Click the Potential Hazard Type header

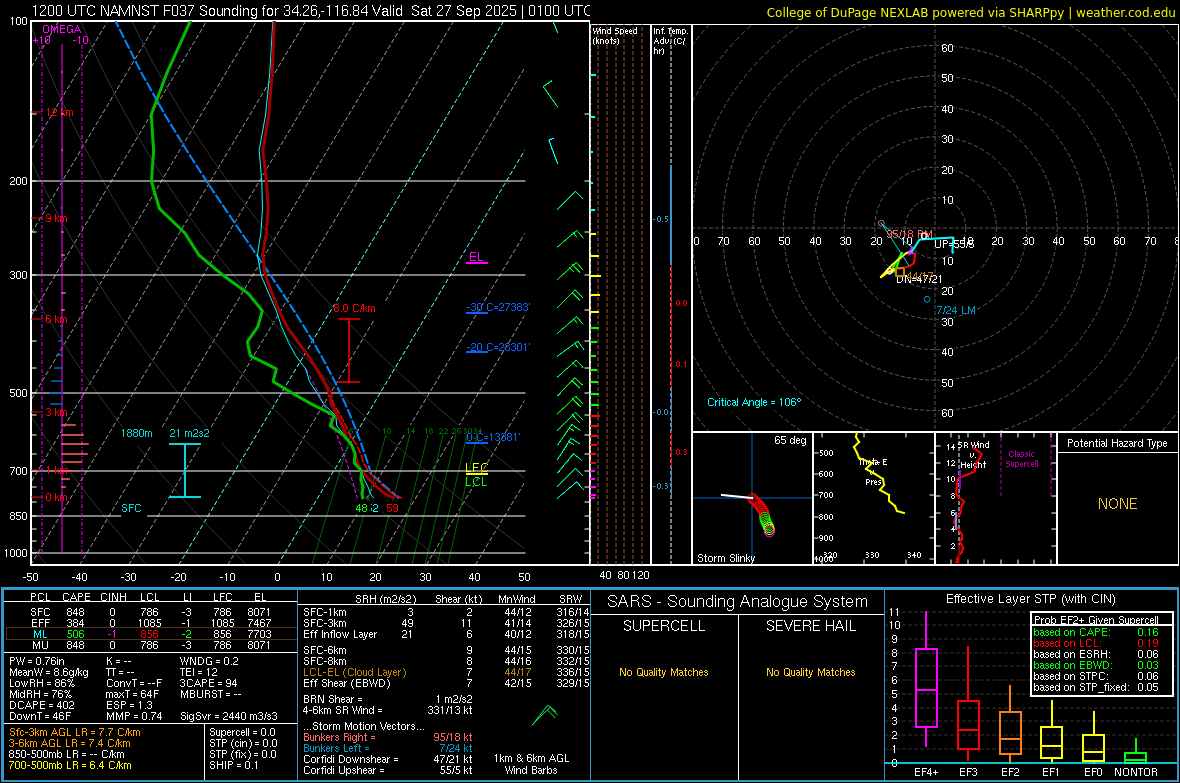coord(1117,443)
